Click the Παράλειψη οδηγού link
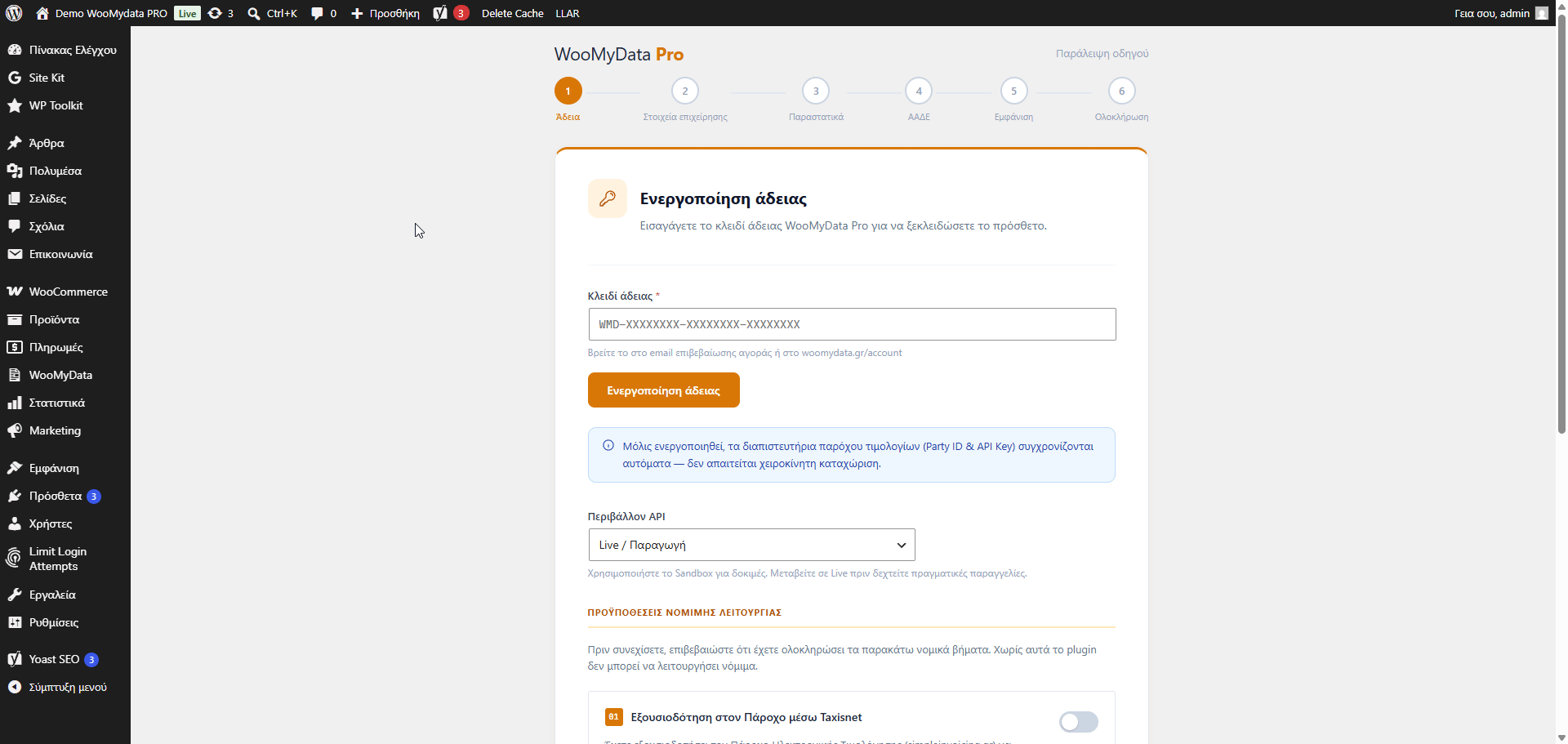This screenshot has width=1568, height=744. pyautogui.click(x=1102, y=53)
